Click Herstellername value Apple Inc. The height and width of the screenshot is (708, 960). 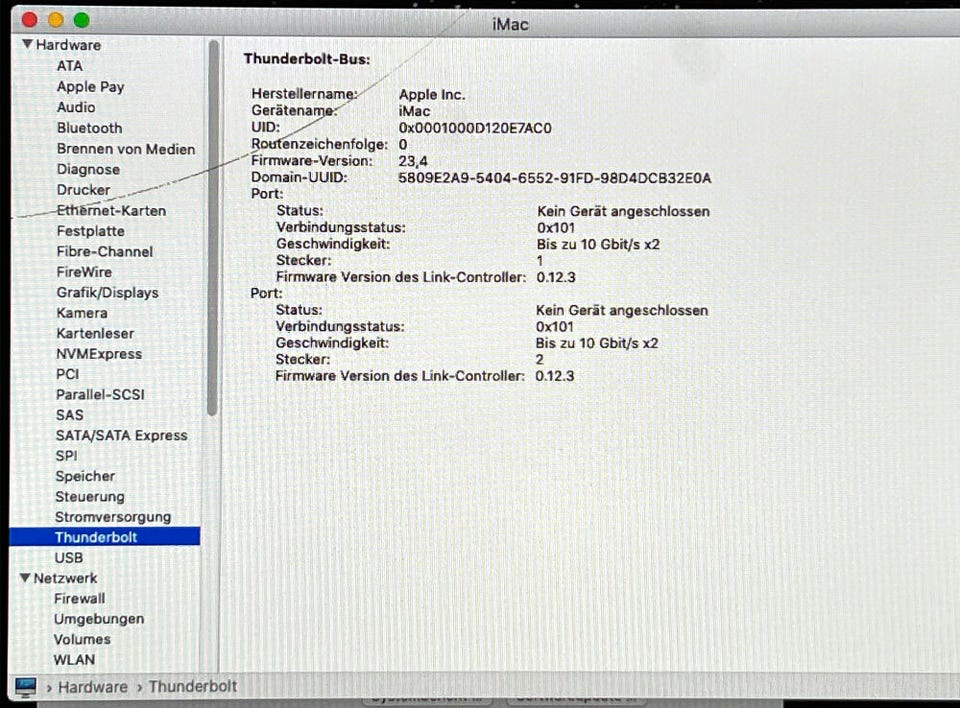[x=432, y=95]
